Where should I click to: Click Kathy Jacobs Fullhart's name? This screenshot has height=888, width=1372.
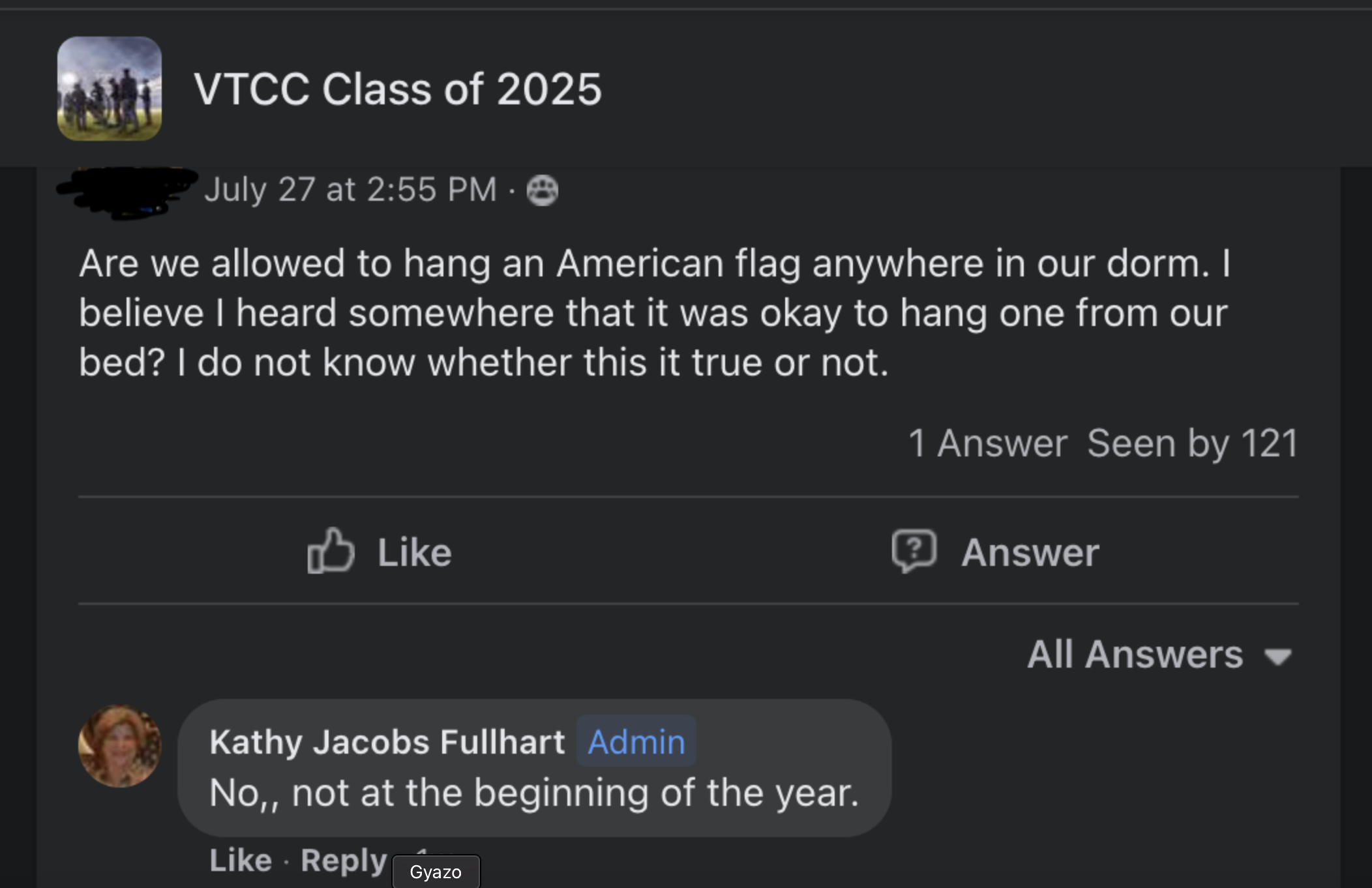387,742
